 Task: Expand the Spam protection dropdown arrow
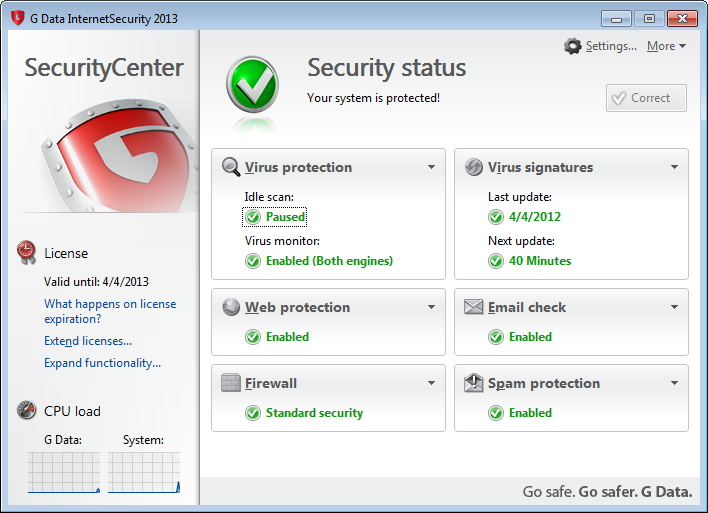click(674, 384)
